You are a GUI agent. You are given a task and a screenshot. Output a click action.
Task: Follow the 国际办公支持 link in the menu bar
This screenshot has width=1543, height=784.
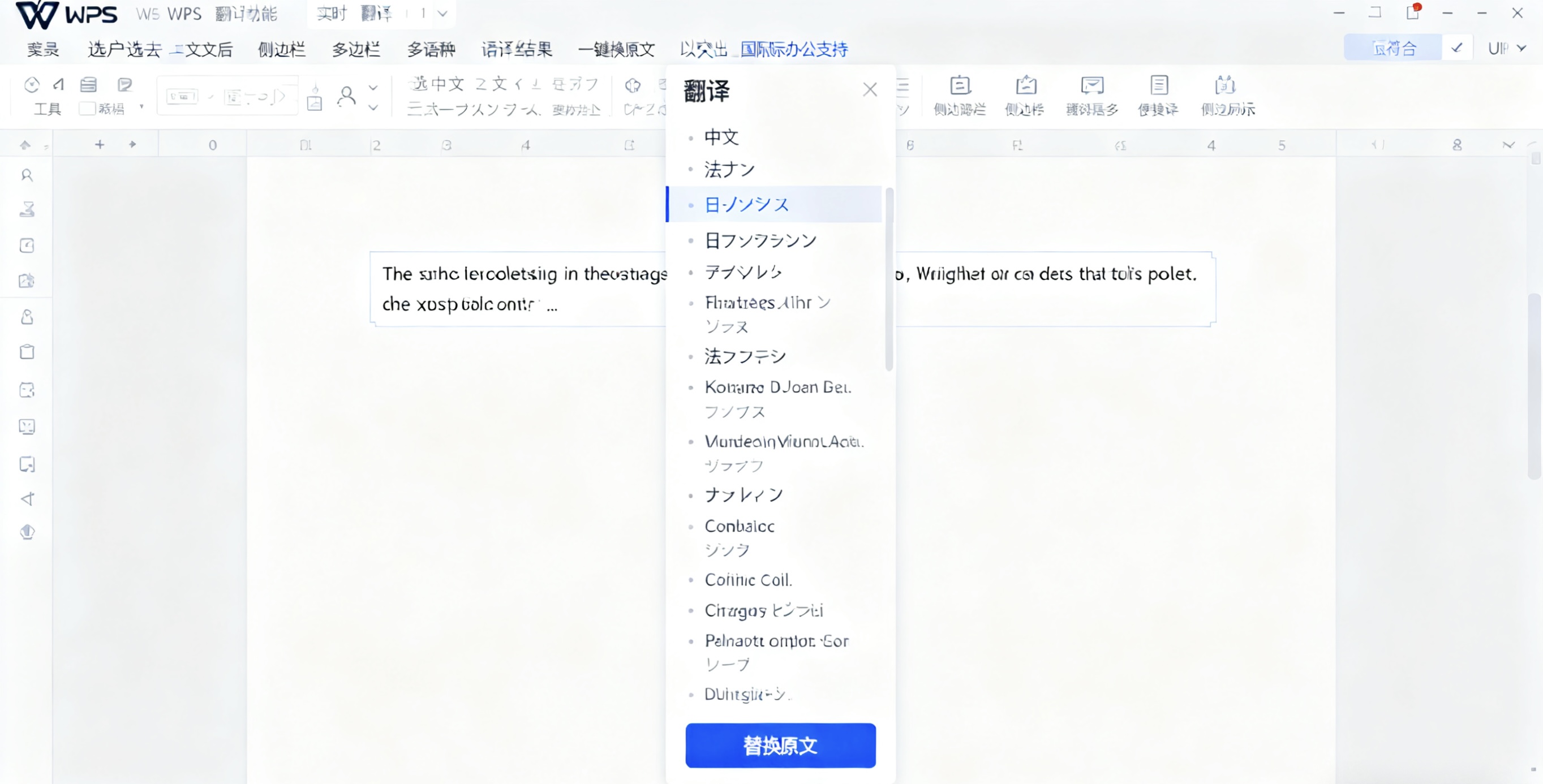click(794, 49)
